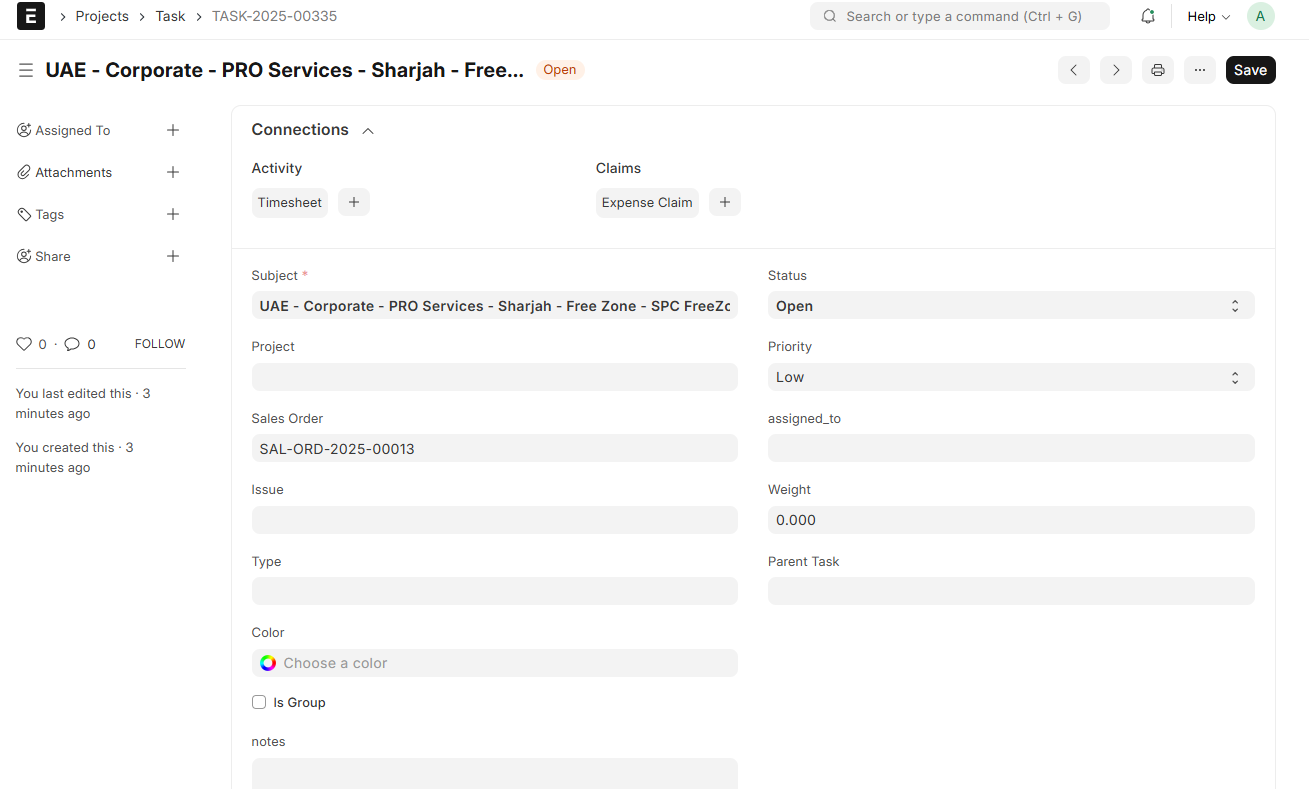Click the notifications bell icon
Viewport: 1309px width, 789px height.
point(1148,17)
